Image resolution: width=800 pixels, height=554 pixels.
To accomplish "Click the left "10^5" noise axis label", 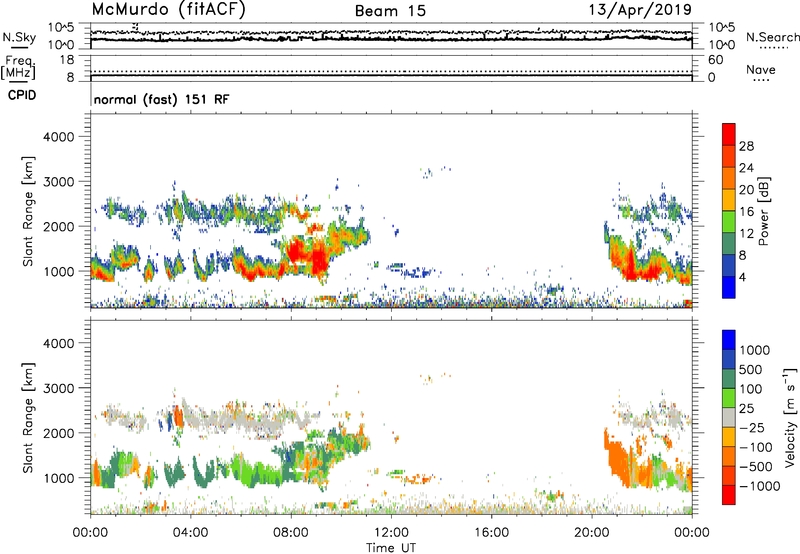I will point(61,27).
